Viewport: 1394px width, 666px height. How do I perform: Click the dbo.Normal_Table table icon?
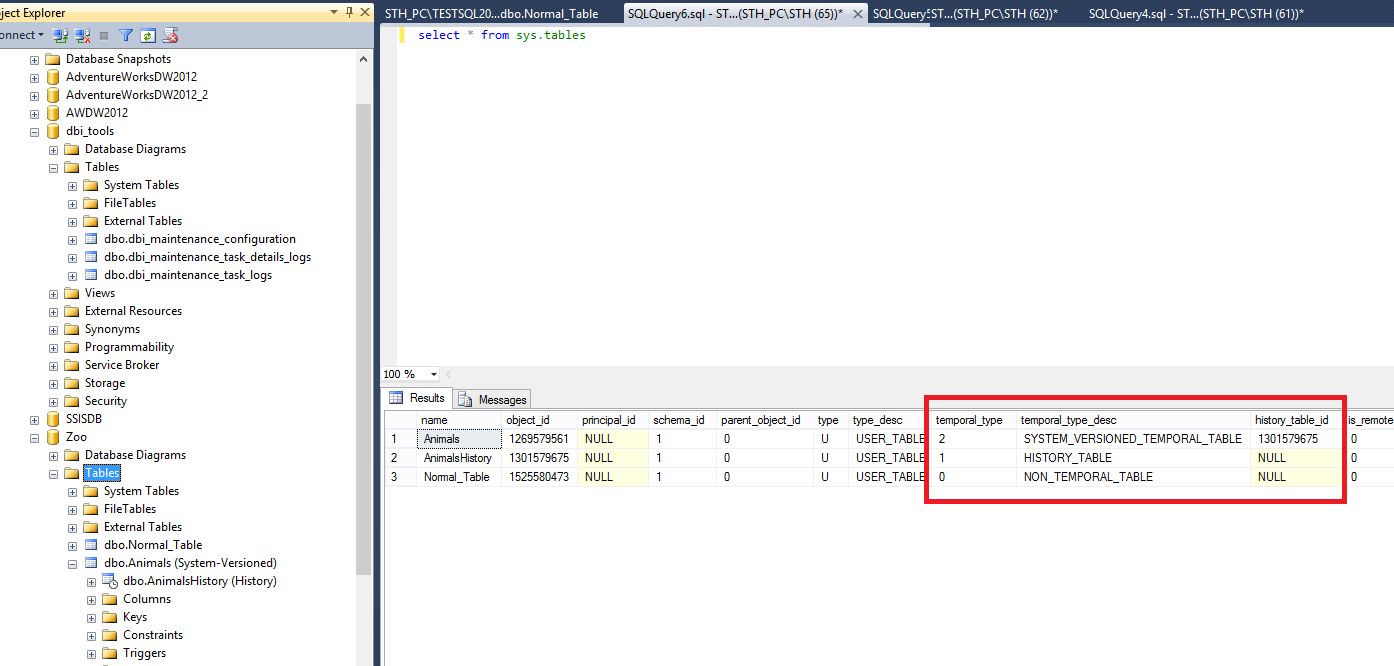(91, 545)
